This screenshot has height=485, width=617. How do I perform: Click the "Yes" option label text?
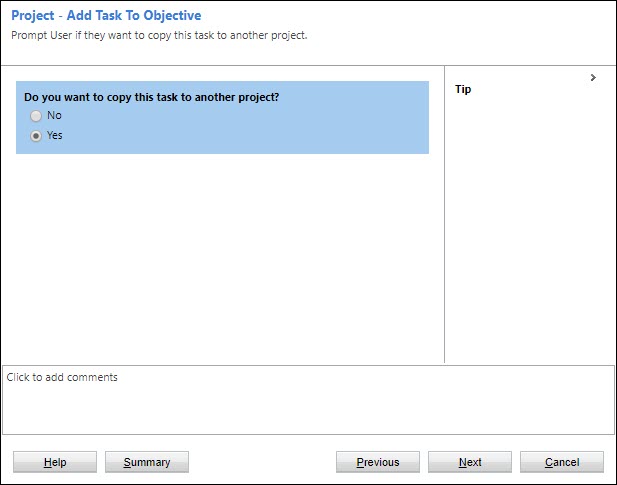point(55,136)
